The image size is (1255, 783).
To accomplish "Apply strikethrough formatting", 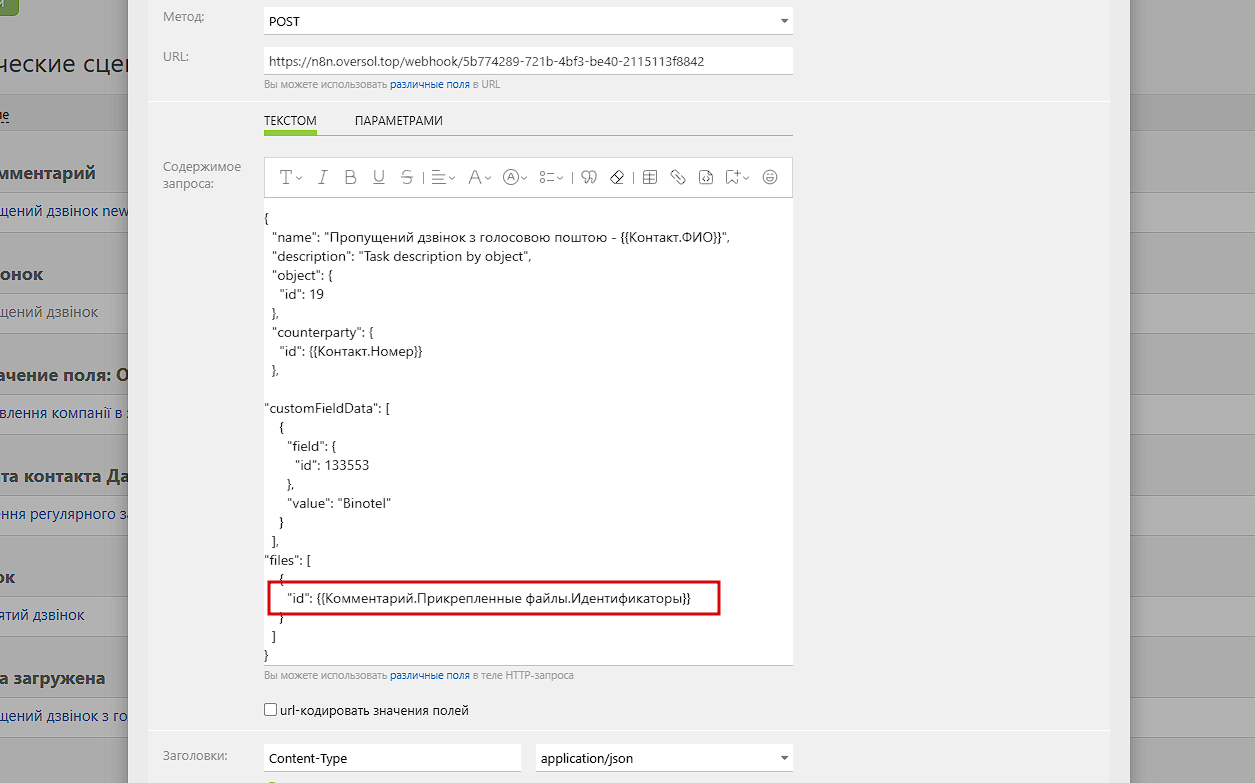I will pos(406,177).
